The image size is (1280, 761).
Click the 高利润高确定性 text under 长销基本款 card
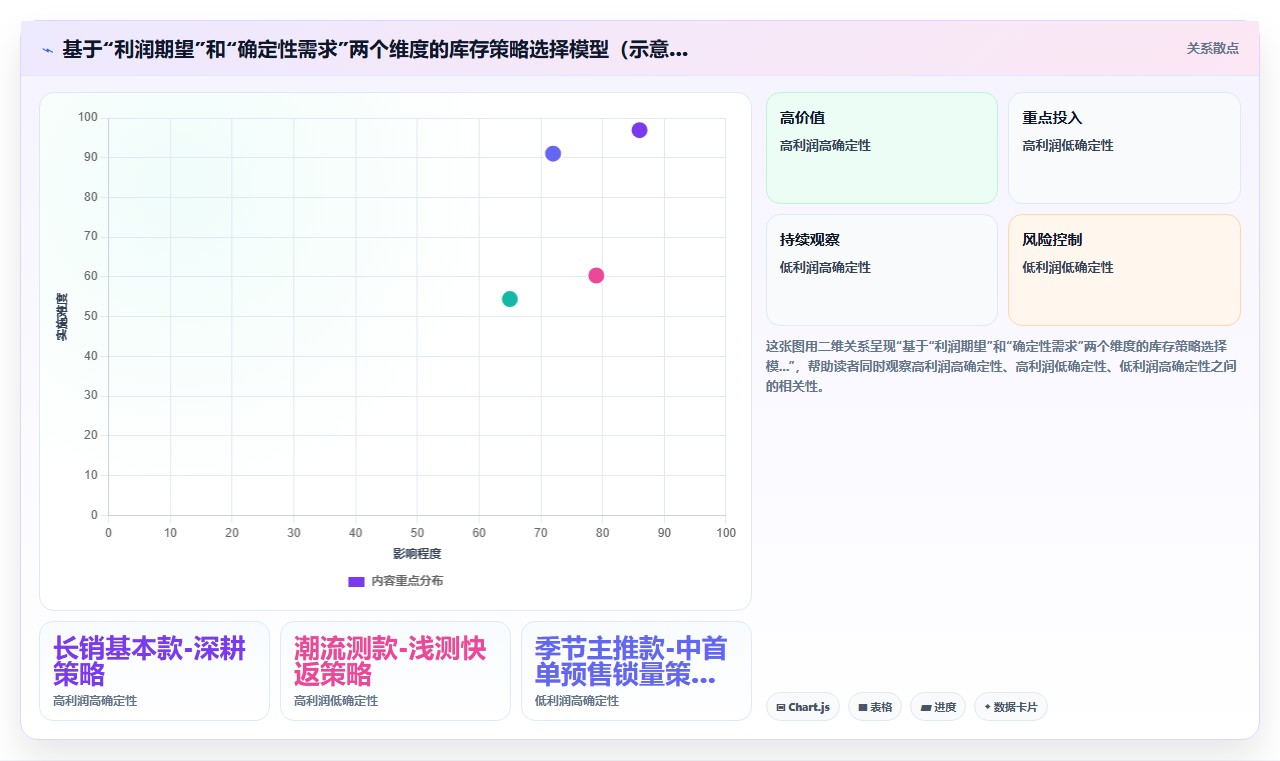(x=95, y=701)
